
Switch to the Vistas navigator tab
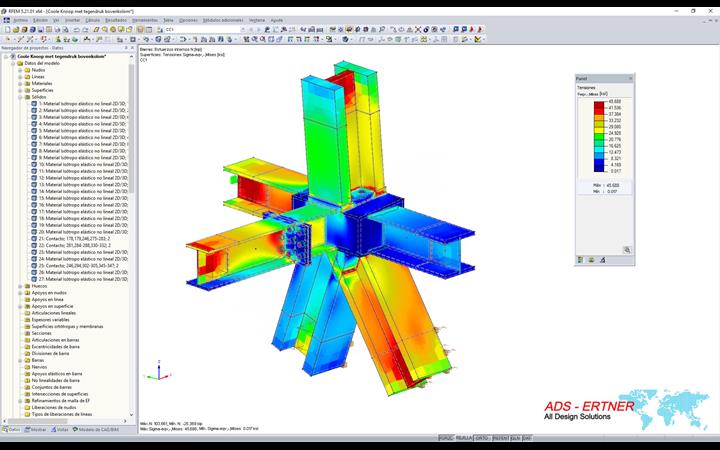pos(60,430)
